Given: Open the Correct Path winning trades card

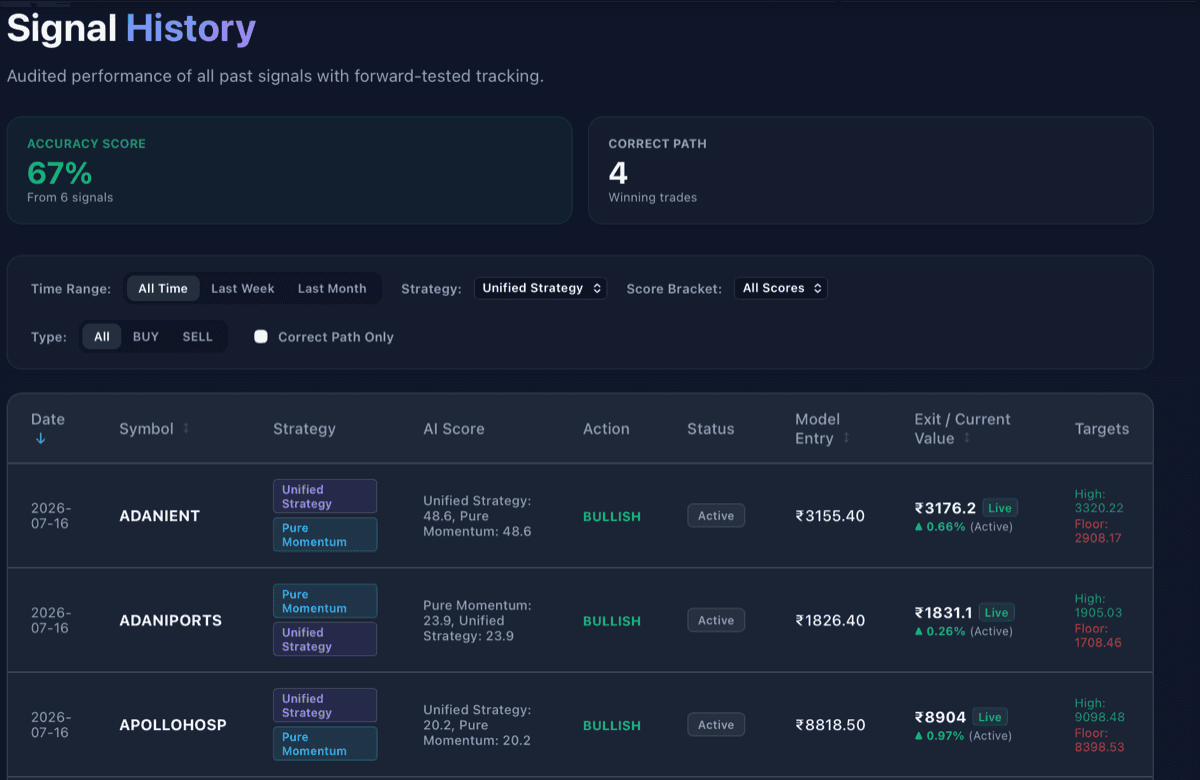Looking at the screenshot, I should click(870, 170).
